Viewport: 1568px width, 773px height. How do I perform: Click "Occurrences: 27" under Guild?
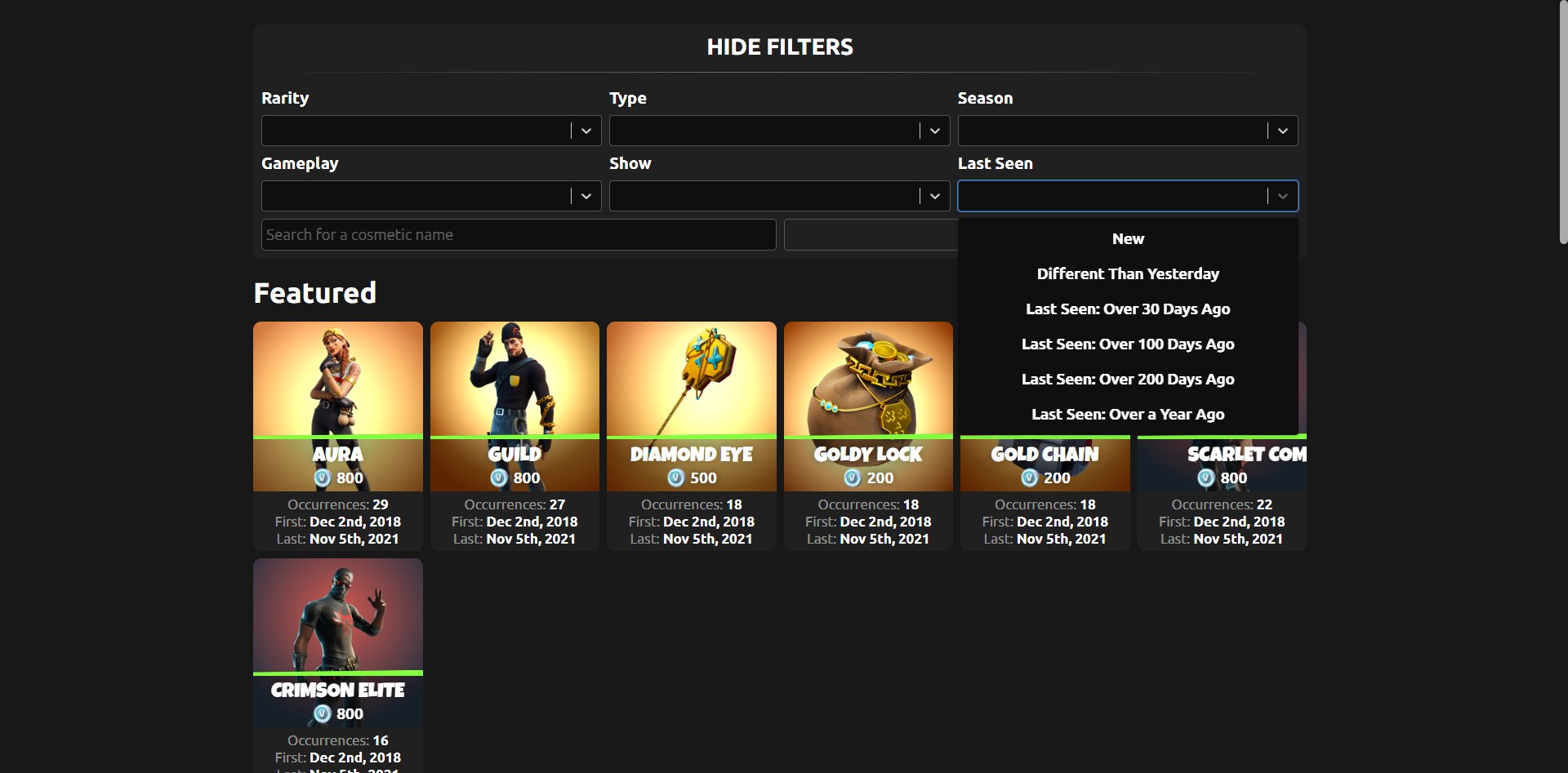(514, 504)
